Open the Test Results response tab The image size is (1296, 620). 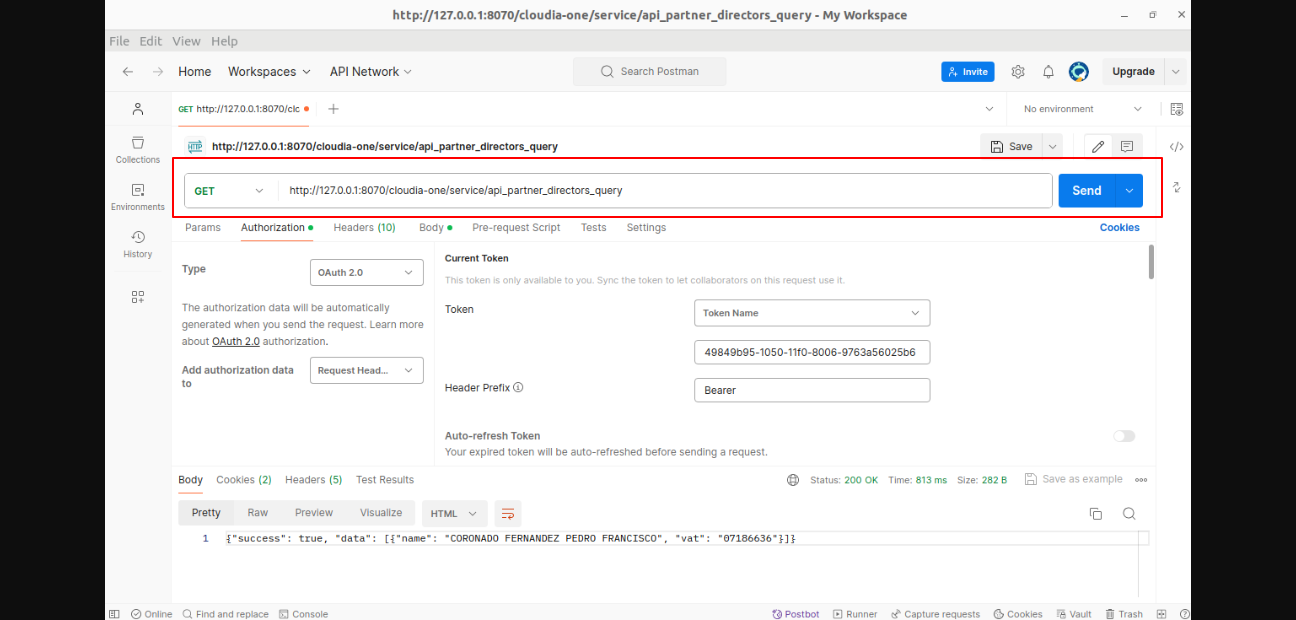[385, 480]
